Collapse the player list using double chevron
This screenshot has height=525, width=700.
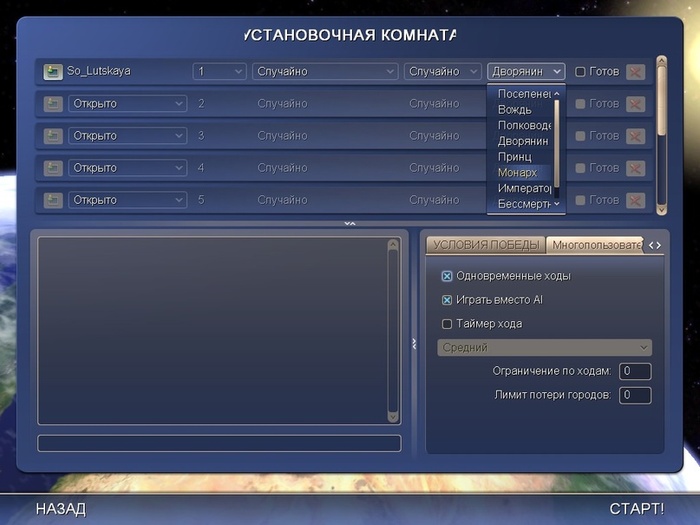[350, 223]
